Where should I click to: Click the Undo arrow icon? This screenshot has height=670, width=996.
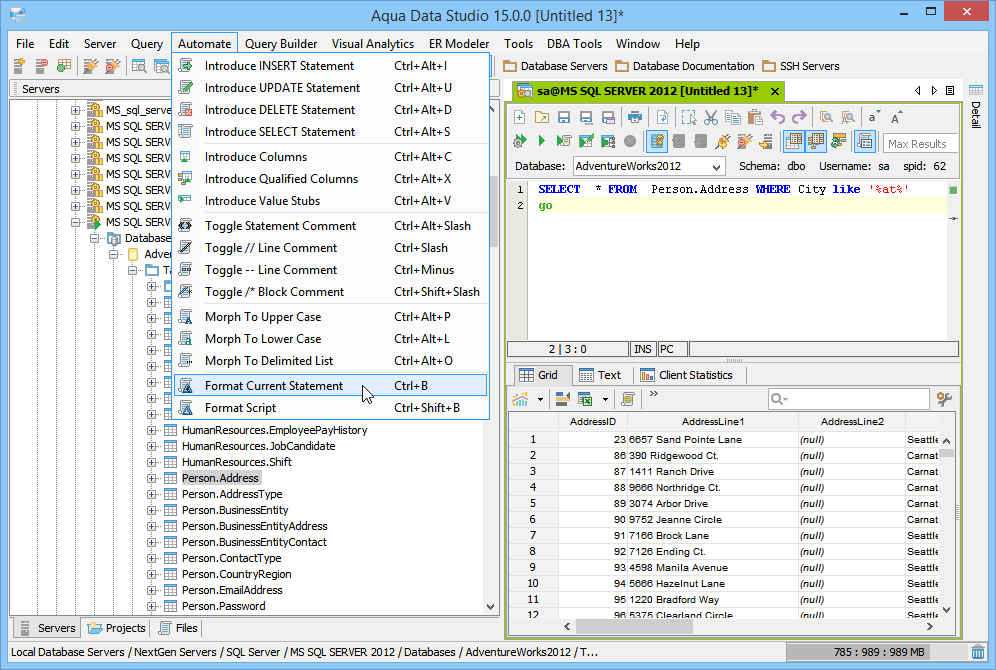tap(777, 117)
